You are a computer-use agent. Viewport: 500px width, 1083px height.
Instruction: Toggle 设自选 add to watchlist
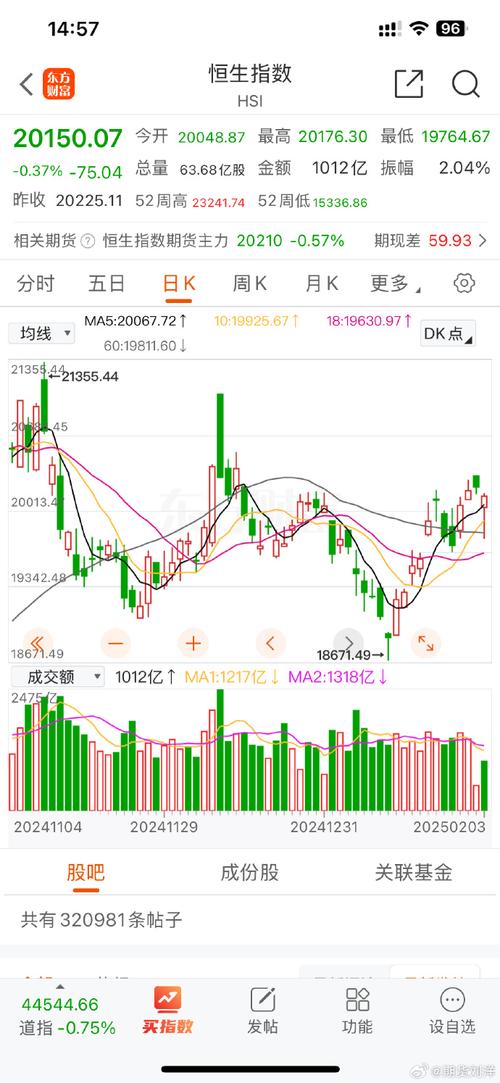coord(452,1010)
